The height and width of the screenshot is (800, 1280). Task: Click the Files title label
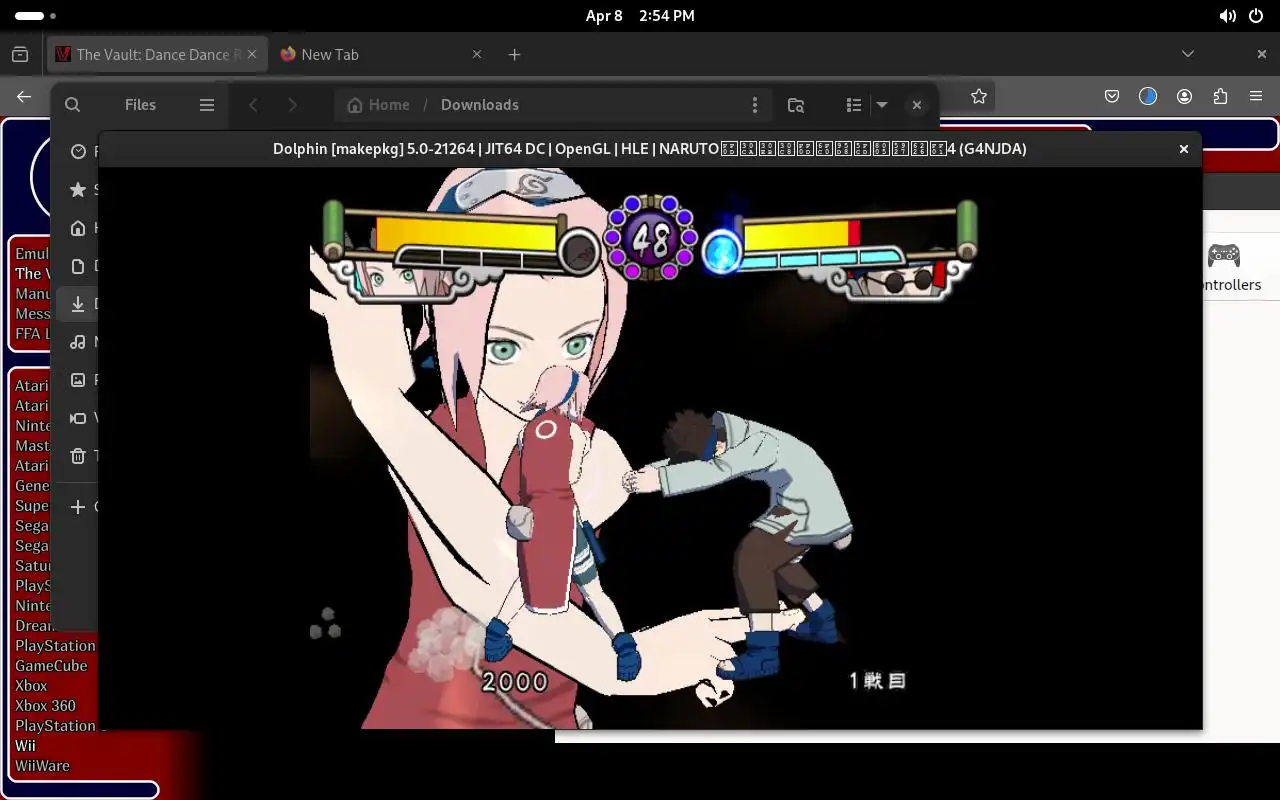pos(140,105)
